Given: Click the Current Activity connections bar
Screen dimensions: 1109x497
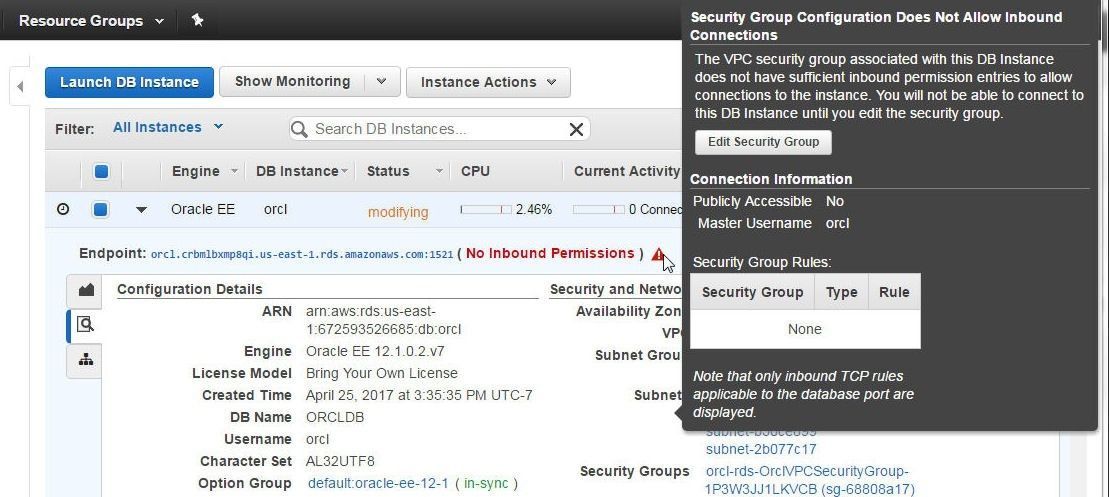Looking at the screenshot, I should pyautogui.click(x=598, y=209).
